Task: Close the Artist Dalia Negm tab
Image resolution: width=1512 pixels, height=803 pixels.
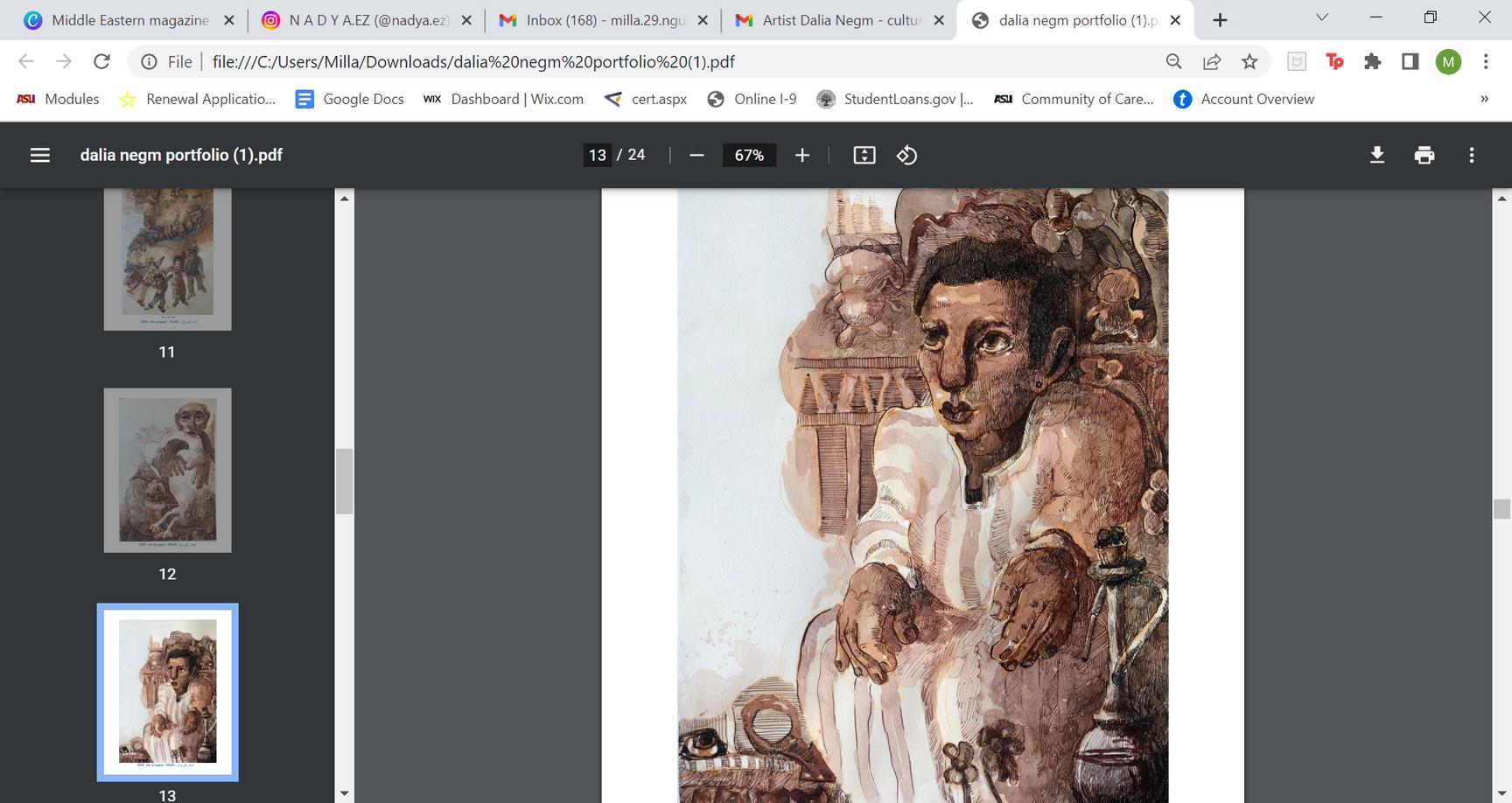Action: coord(939,20)
